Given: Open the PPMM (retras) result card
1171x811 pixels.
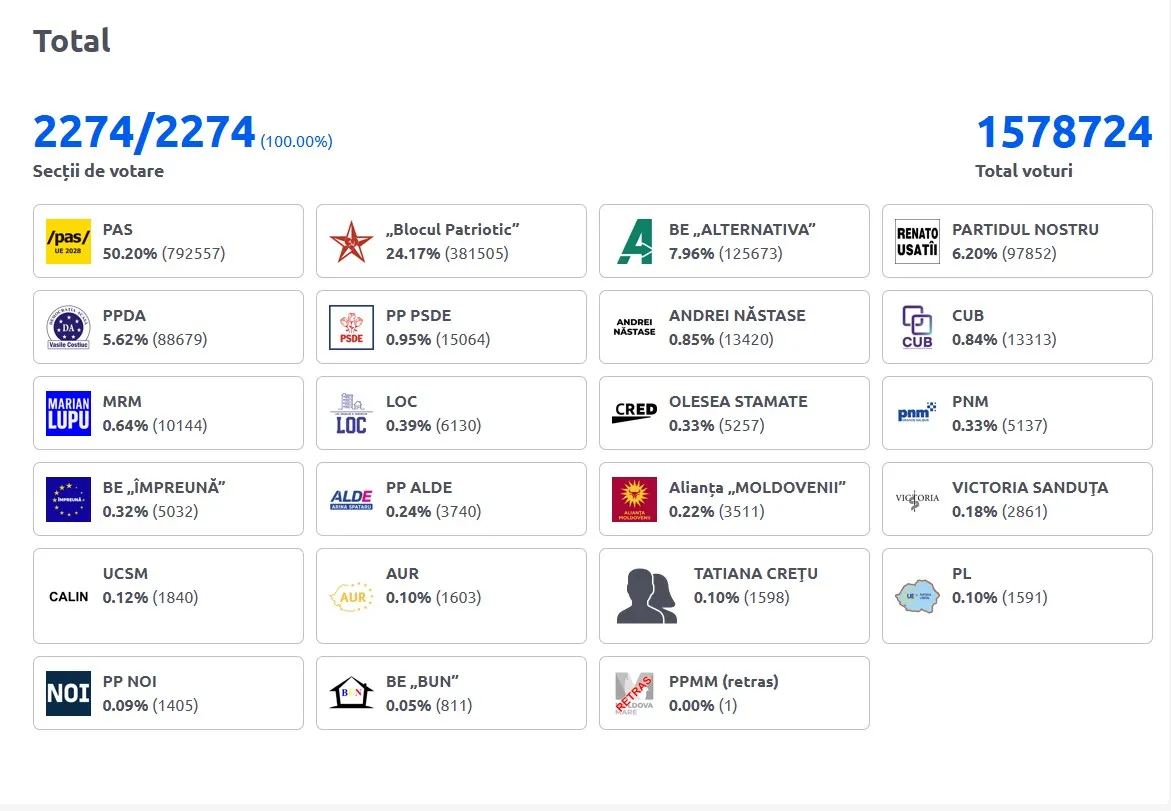Looking at the screenshot, I should (734, 693).
